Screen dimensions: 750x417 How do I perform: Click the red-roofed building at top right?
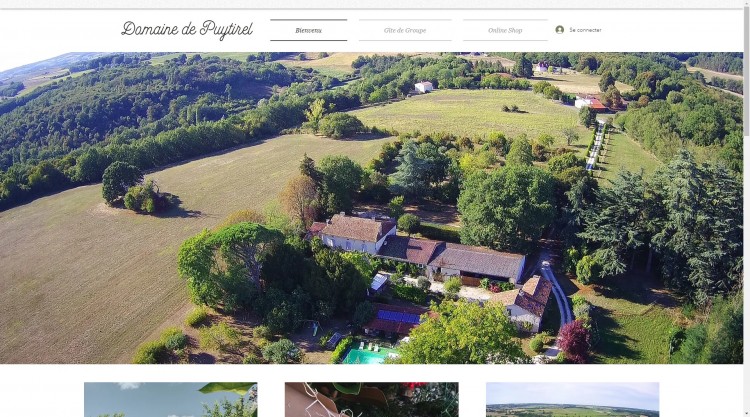(592, 102)
